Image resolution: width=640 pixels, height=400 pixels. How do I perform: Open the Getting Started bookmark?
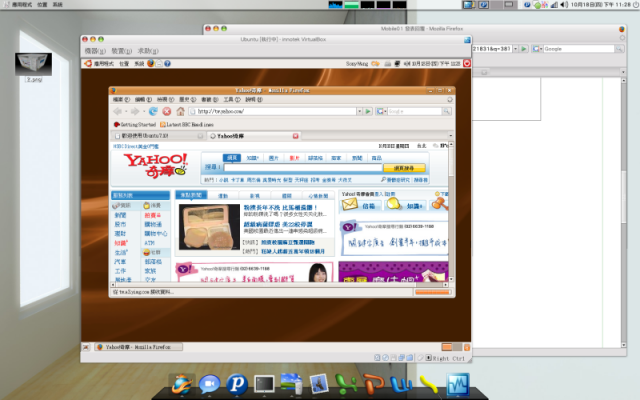[x=135, y=124]
